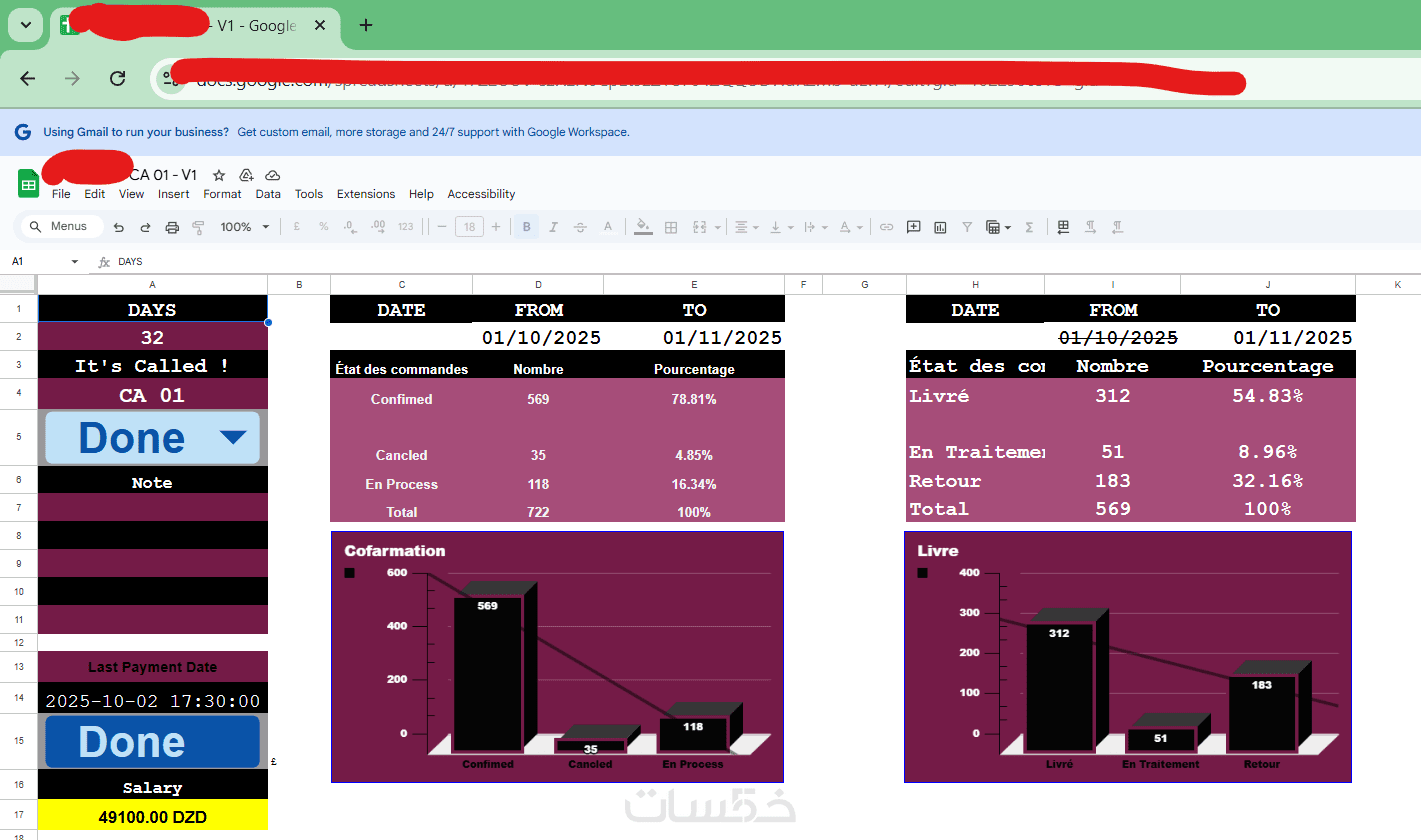
Task: Reload the page in the browser
Action: point(118,78)
